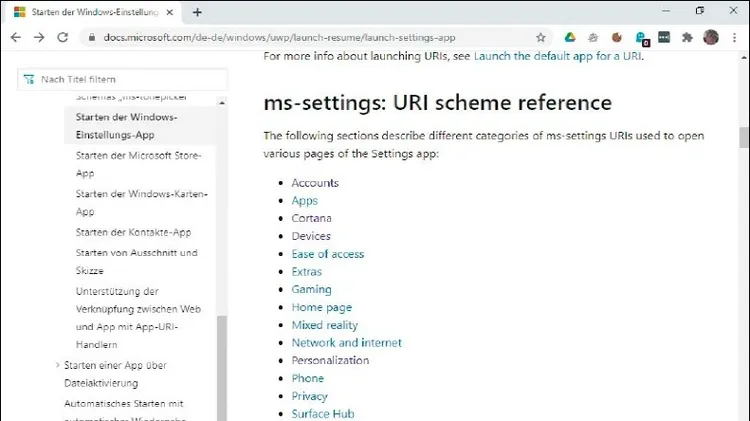Open Launch the default app for a URI link
The width and height of the screenshot is (750, 421).
point(557,56)
